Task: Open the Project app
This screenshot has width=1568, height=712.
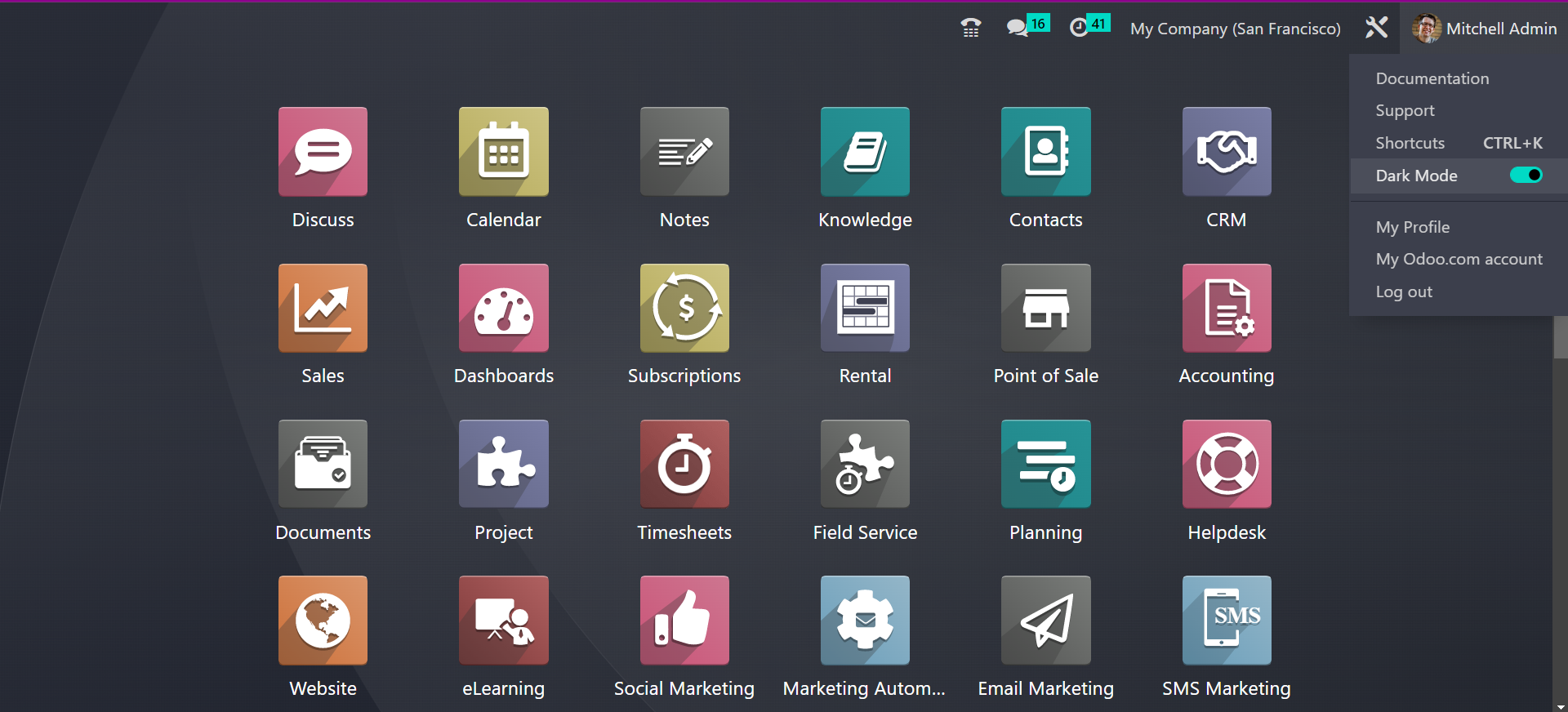Action: click(504, 464)
